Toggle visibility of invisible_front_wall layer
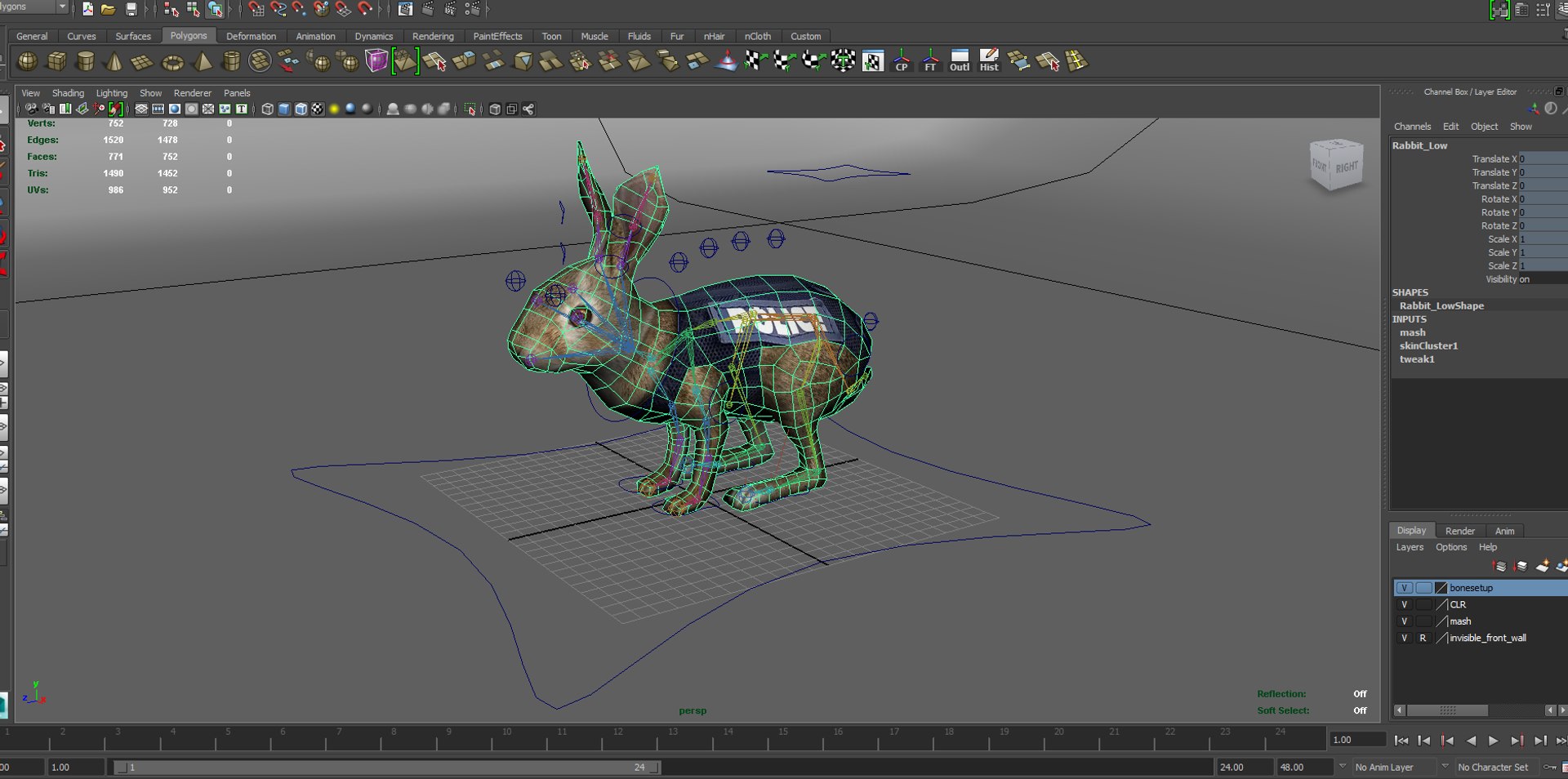Viewport: 1568px width, 779px height. point(1404,639)
